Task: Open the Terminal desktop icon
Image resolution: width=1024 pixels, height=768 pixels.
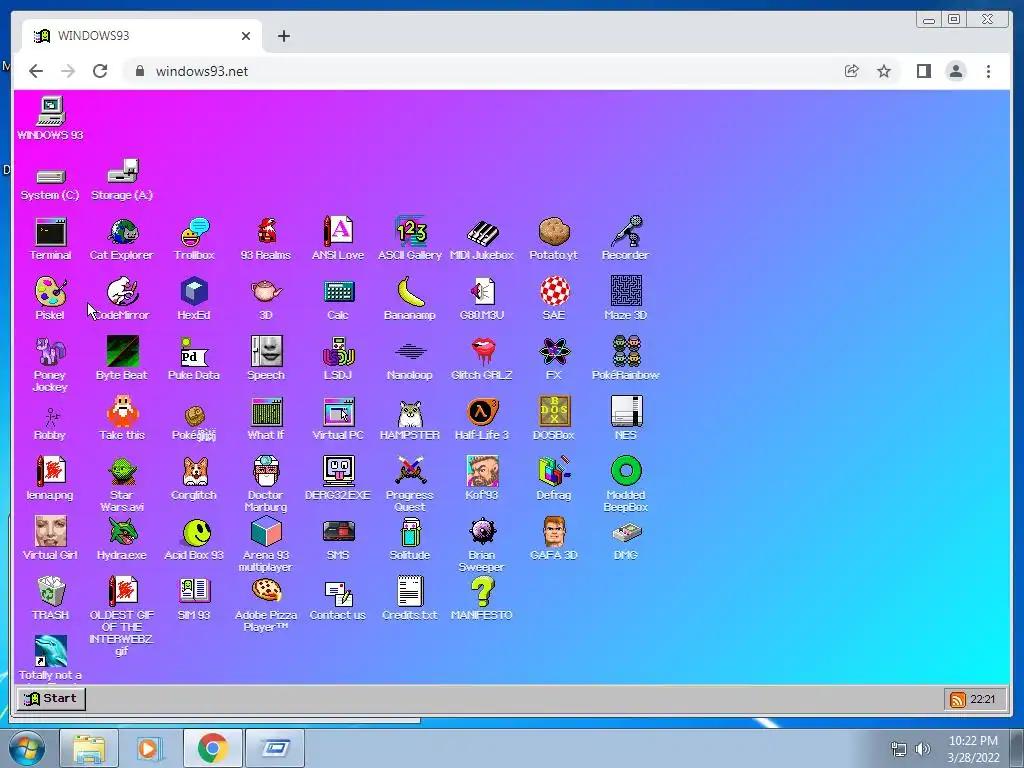Action: [50, 238]
